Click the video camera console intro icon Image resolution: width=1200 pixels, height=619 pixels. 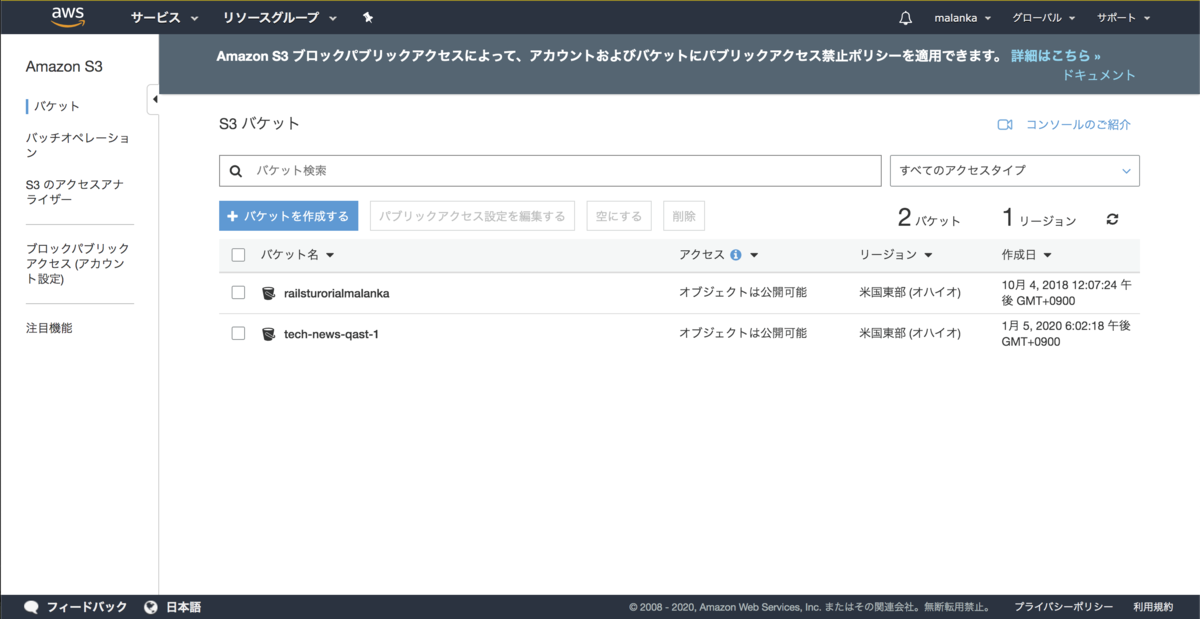[x=1005, y=125]
